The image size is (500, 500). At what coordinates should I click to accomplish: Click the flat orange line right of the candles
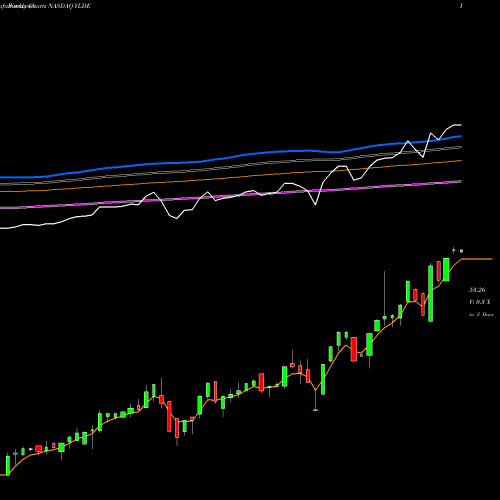click(477, 259)
